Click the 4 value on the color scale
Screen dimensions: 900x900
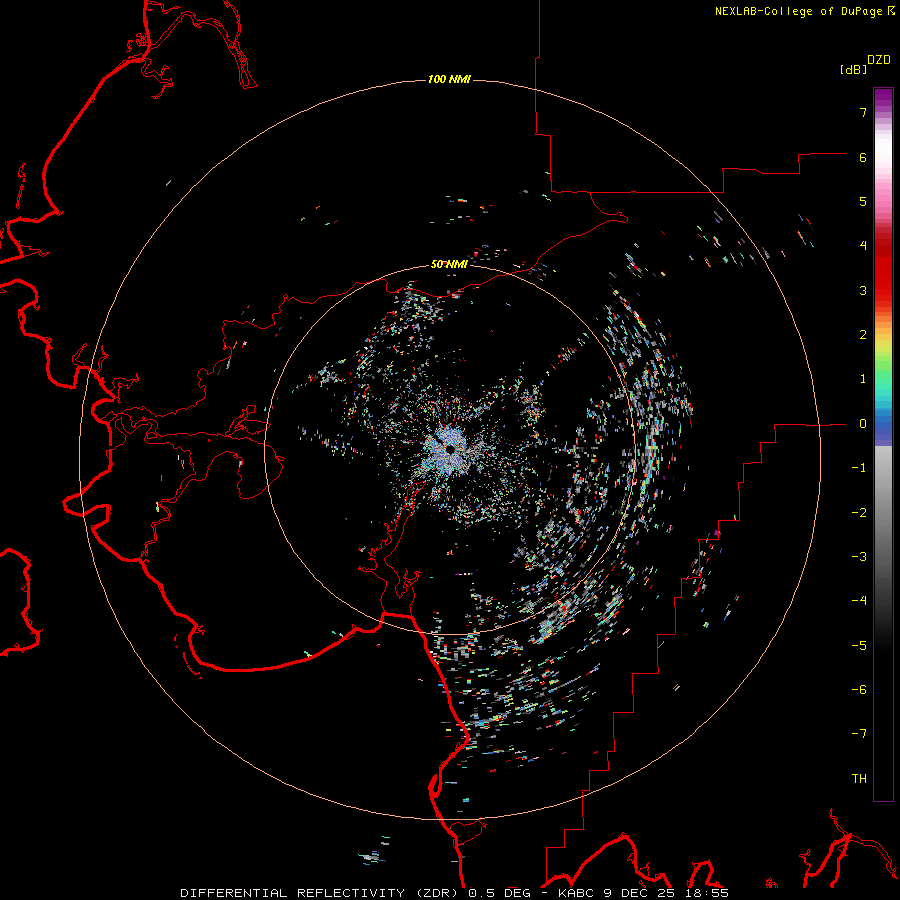863,246
